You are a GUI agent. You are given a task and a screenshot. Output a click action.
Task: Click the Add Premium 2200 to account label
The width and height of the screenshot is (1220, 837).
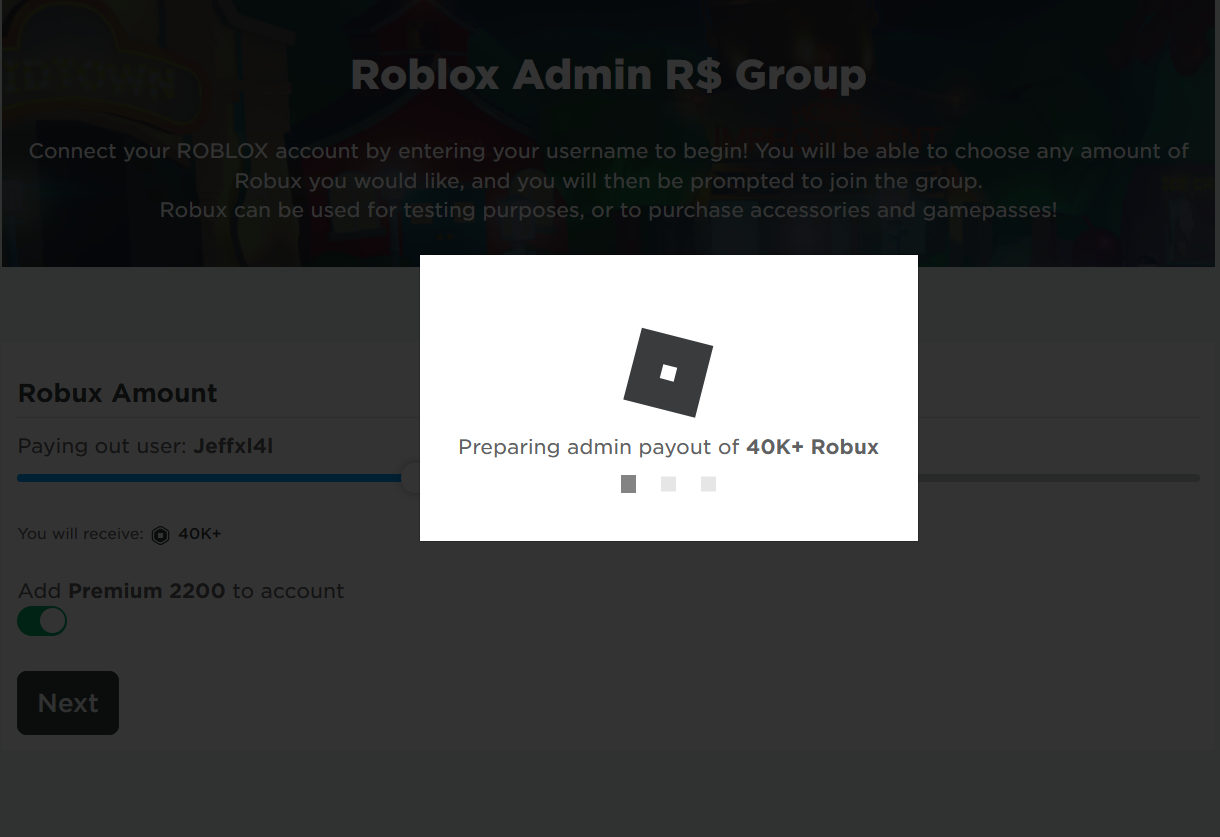(181, 591)
